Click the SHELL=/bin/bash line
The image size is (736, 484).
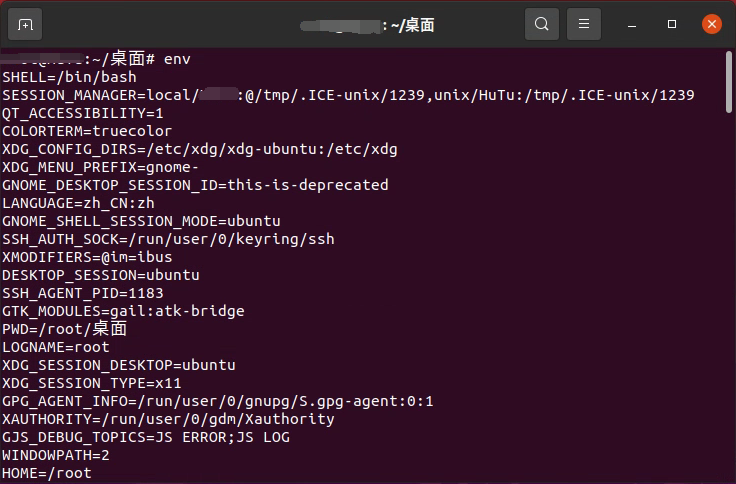click(69, 77)
